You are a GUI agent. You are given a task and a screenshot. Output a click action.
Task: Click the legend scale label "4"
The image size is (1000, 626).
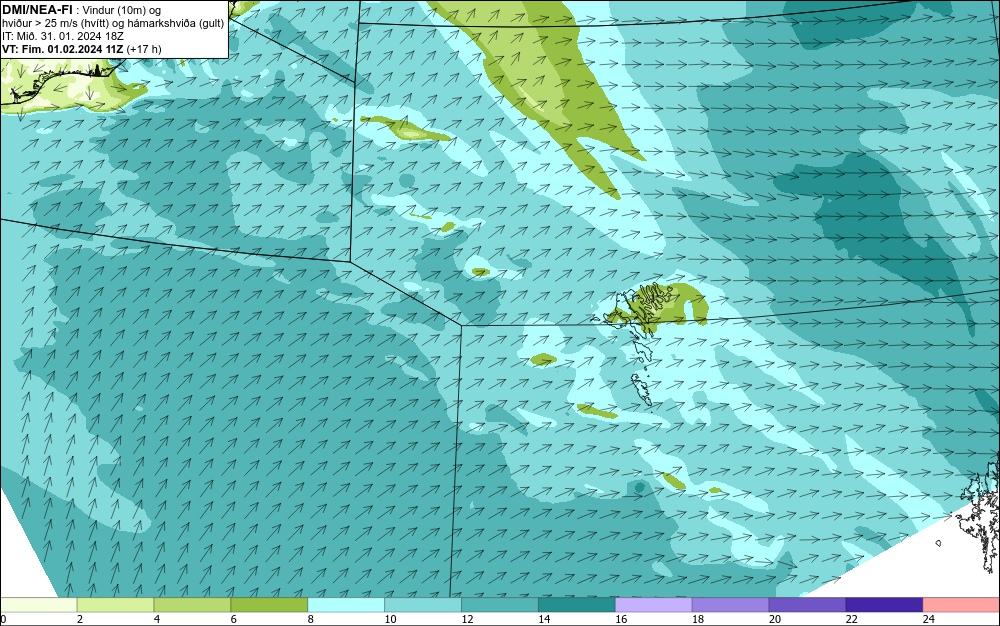pos(157,619)
